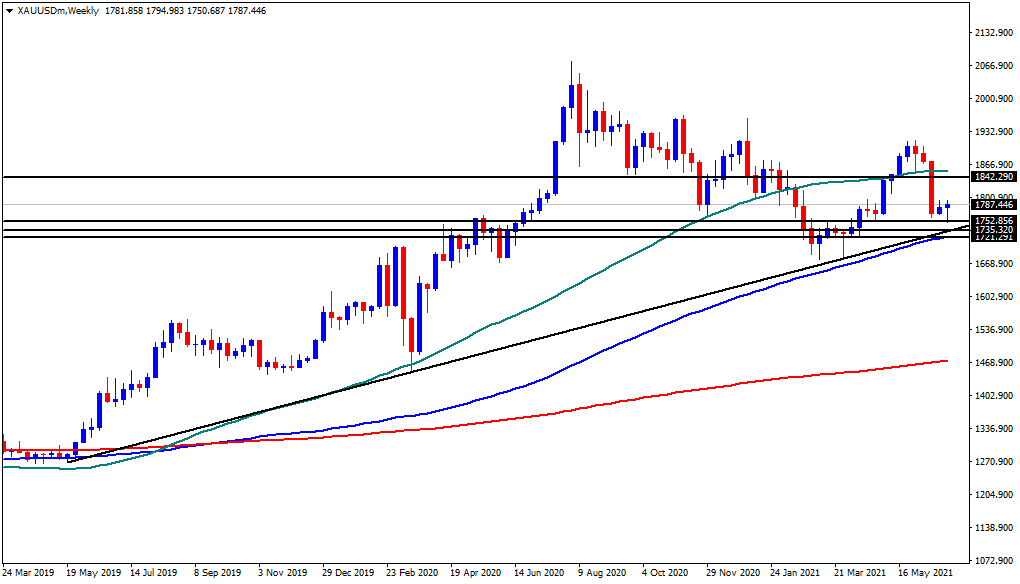The image size is (1020, 584).
Task: Click the 21 Mar 2021 date label
Action: 860,573
